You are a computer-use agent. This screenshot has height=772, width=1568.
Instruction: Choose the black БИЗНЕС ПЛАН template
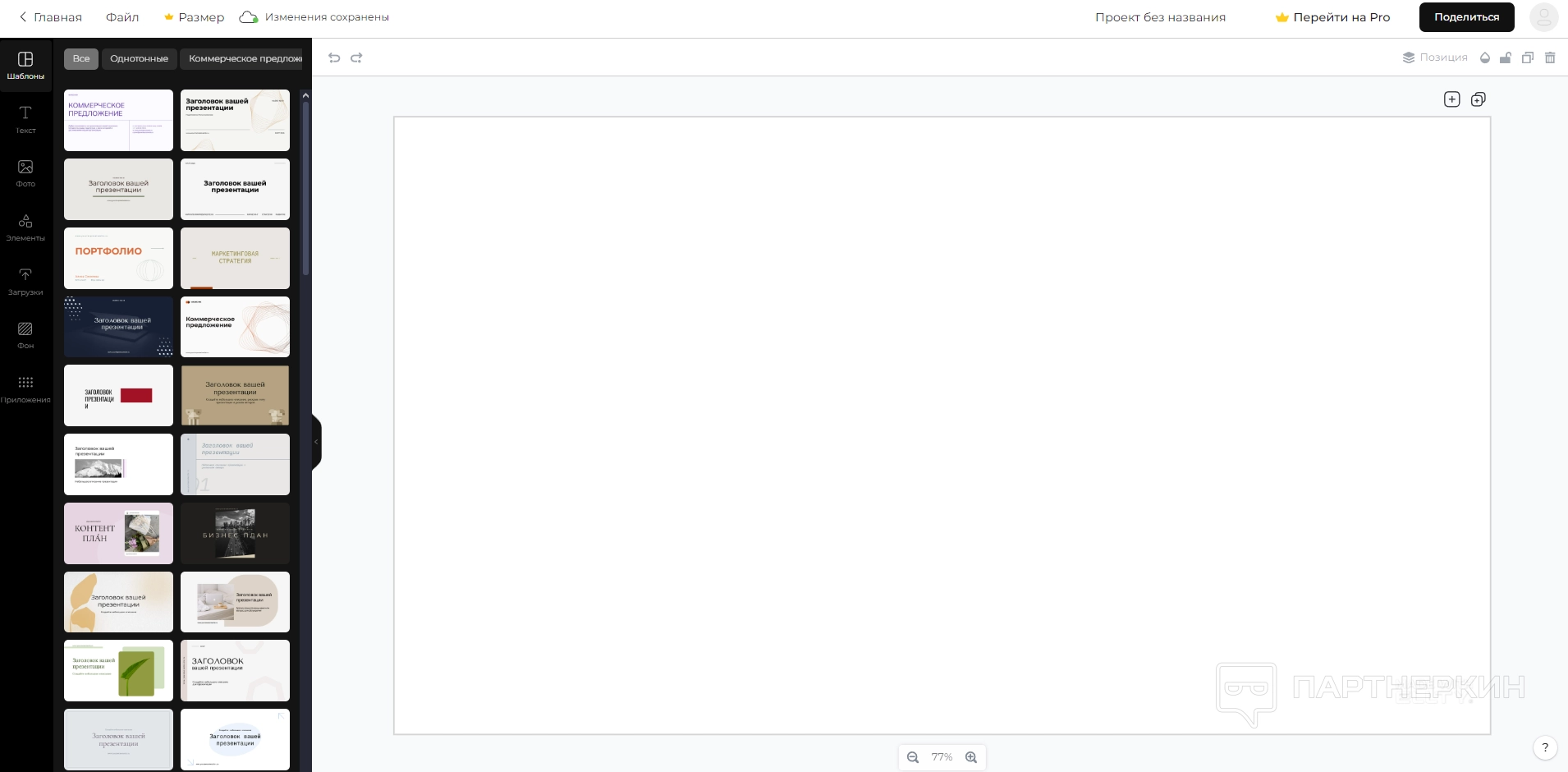(x=235, y=533)
